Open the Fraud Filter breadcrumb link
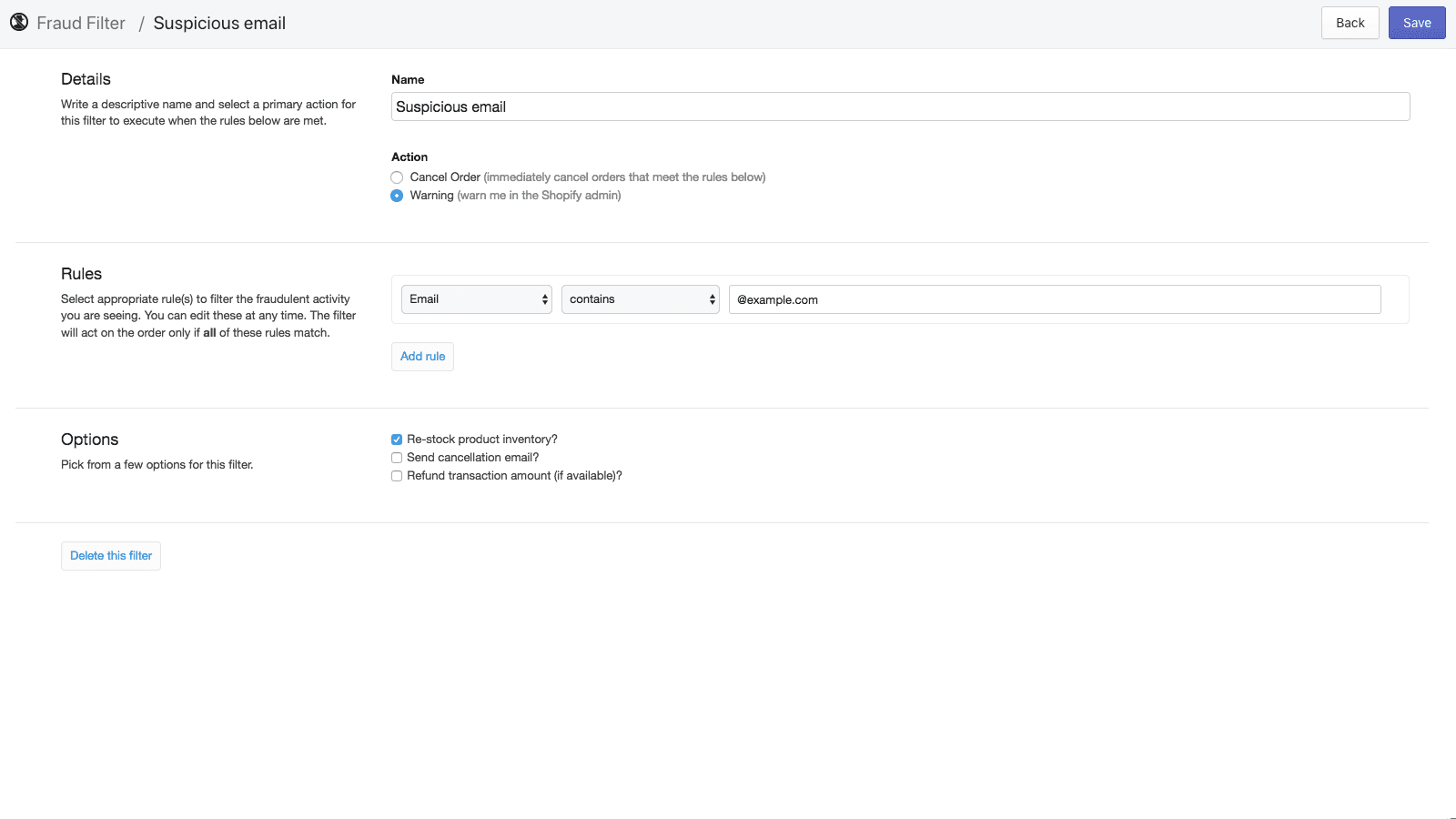 (80, 22)
